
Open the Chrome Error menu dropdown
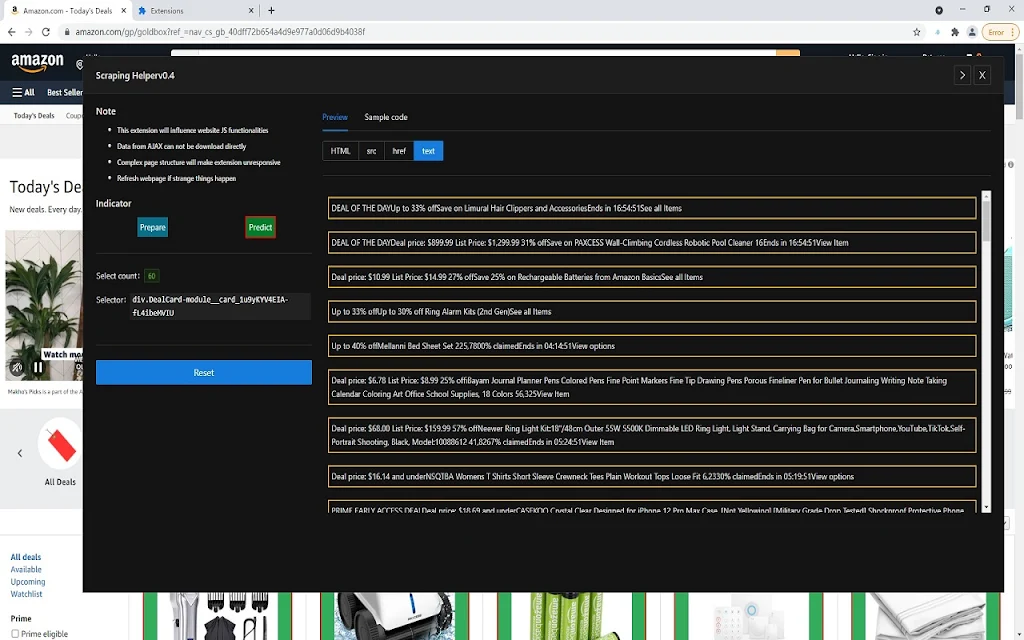(x=1000, y=32)
